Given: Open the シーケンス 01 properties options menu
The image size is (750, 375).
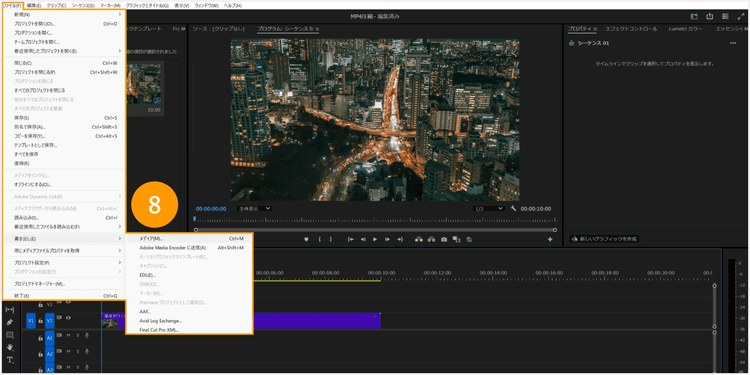Looking at the screenshot, I should point(733,43).
